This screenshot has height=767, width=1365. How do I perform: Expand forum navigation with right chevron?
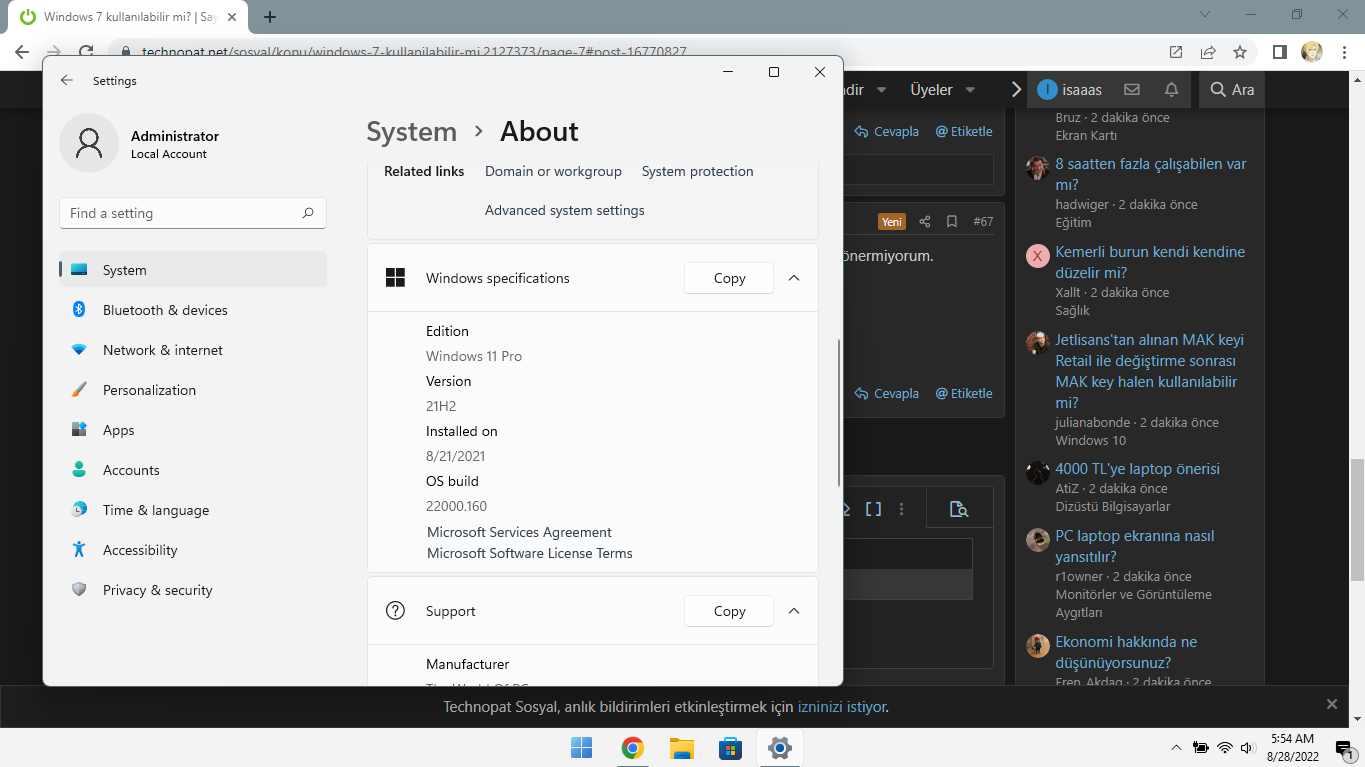(1016, 90)
